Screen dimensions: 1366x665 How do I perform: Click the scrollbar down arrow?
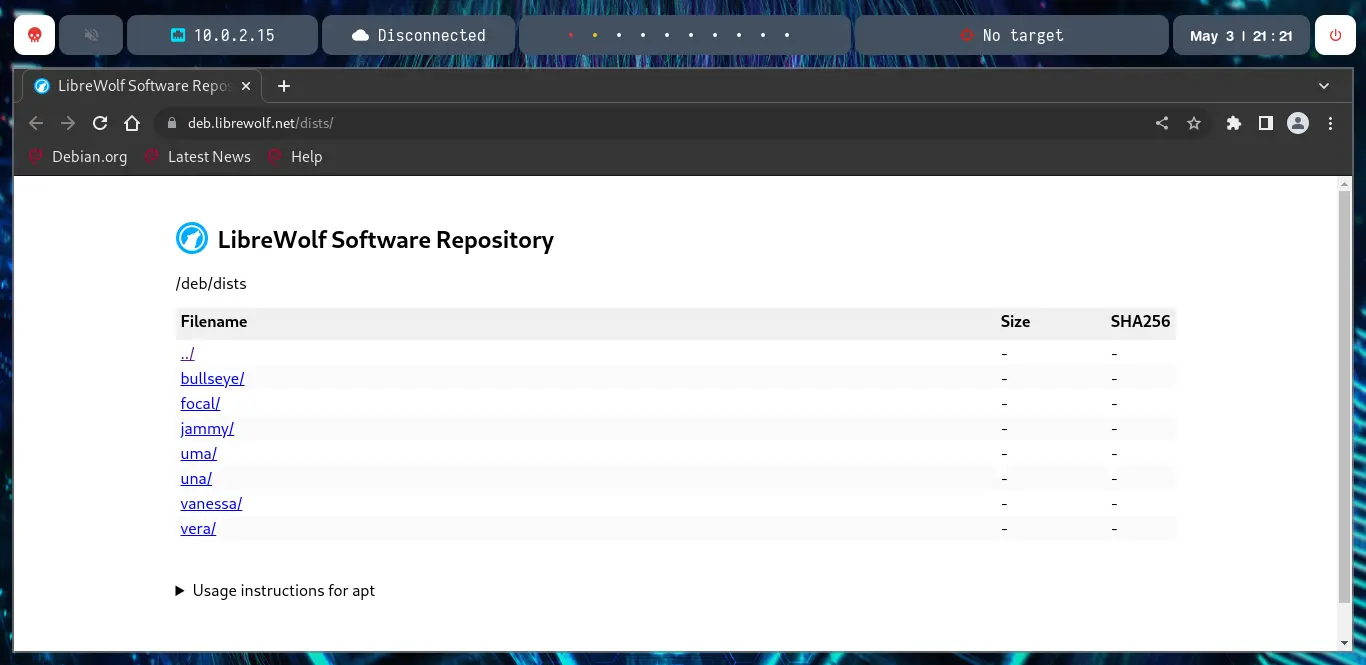(x=1344, y=643)
